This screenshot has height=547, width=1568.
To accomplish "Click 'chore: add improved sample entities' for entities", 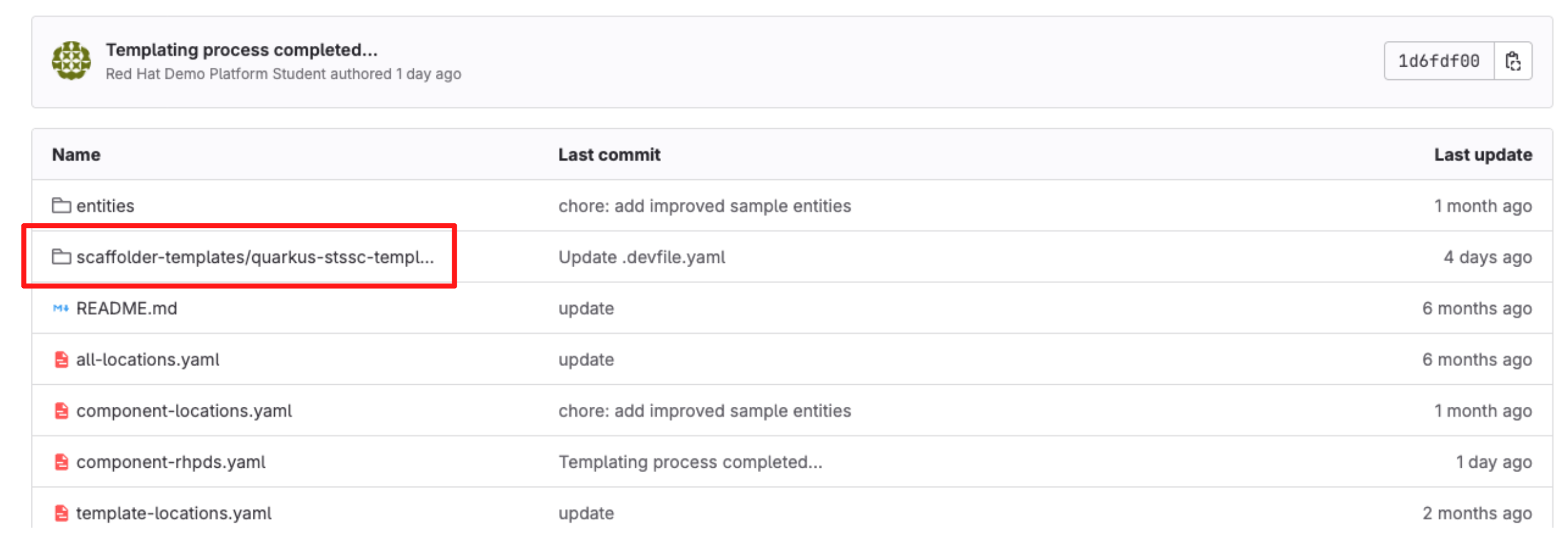I will click(x=704, y=206).
